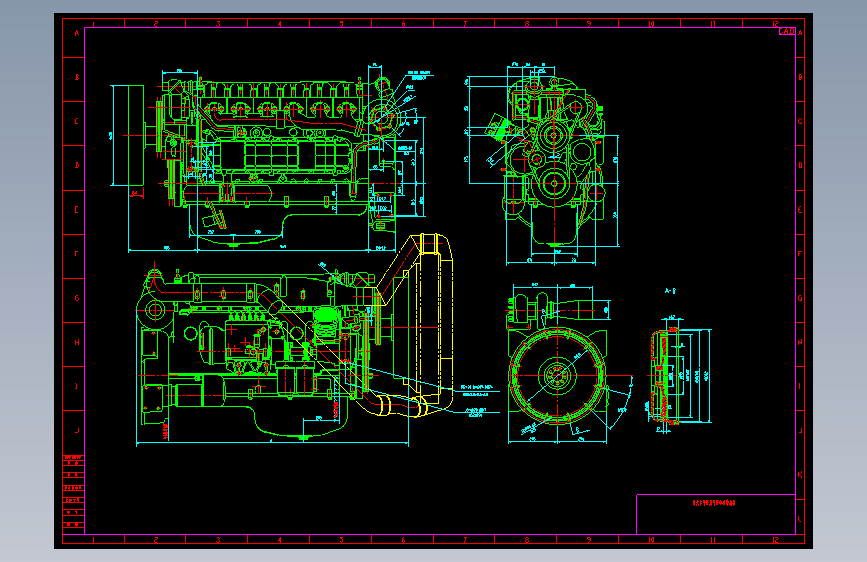Click zone letter D on left border
The image size is (867, 562).
pyautogui.click(x=77, y=165)
